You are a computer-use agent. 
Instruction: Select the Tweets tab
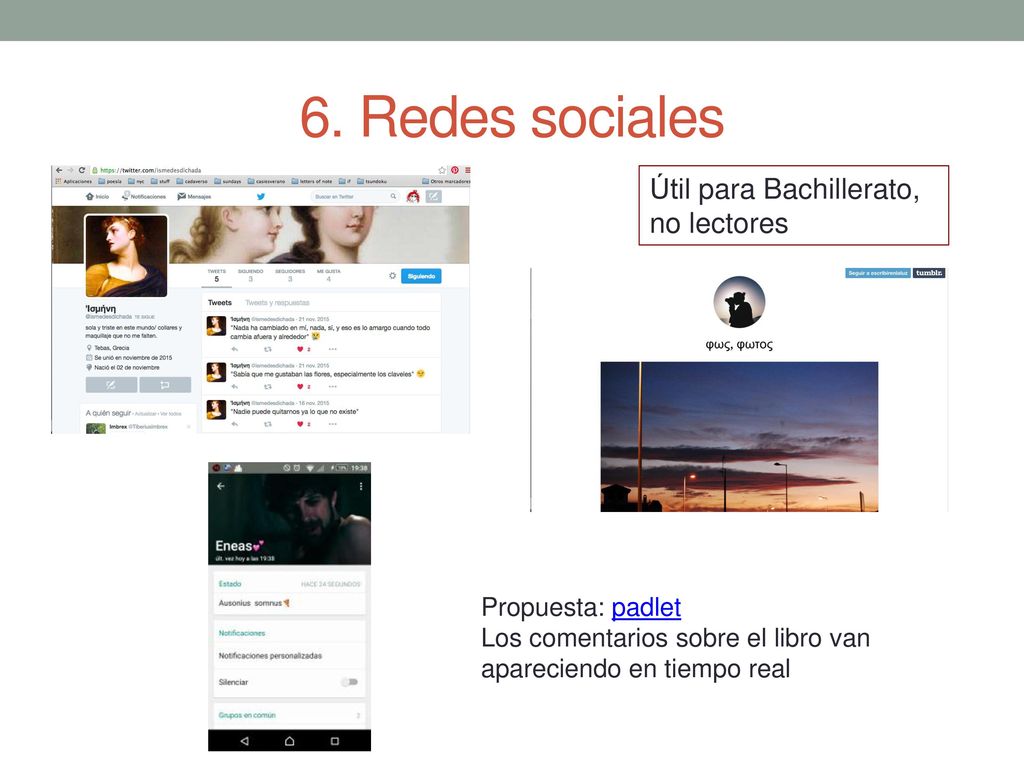tap(219, 303)
